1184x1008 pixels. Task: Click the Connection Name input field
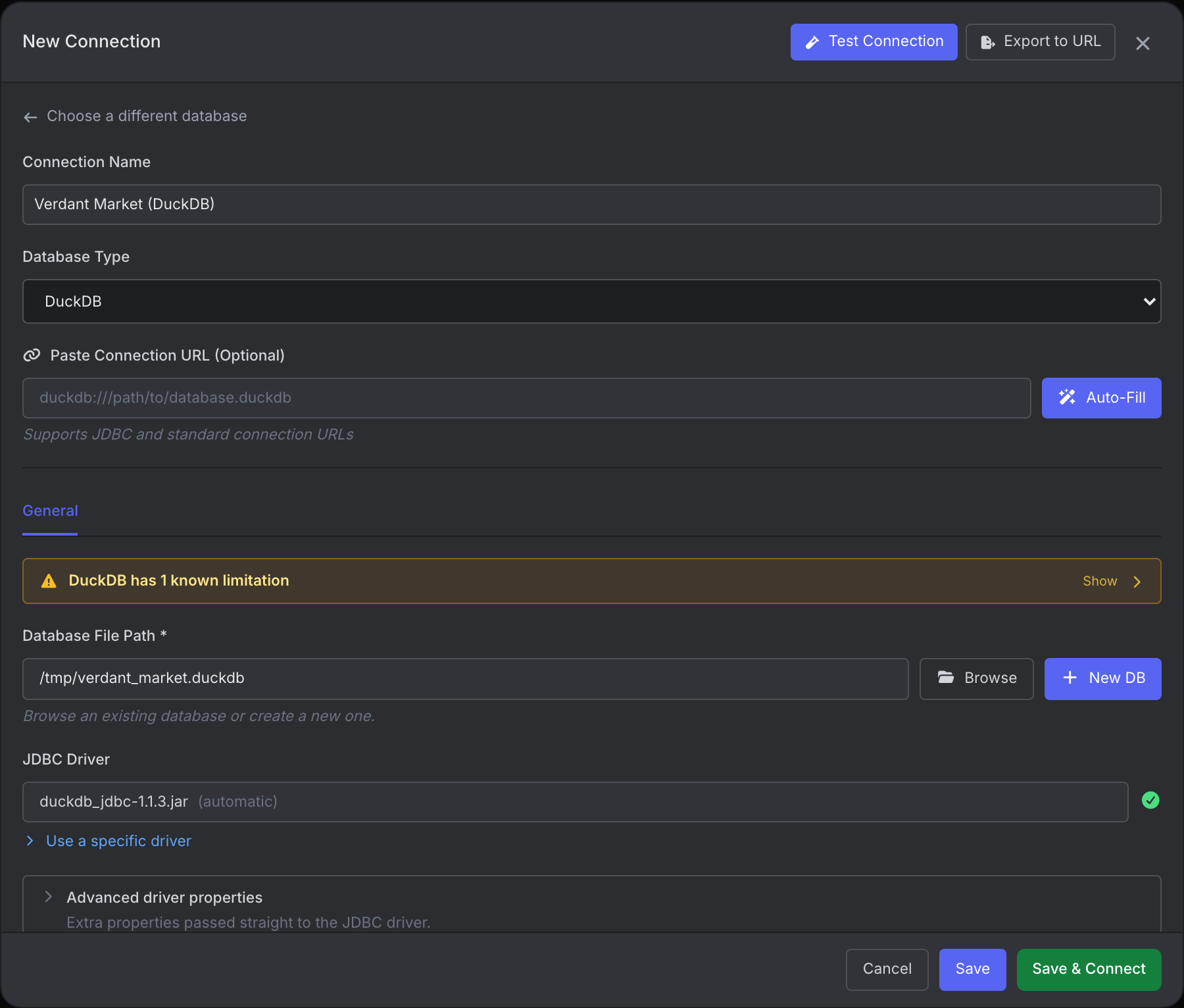tap(592, 205)
